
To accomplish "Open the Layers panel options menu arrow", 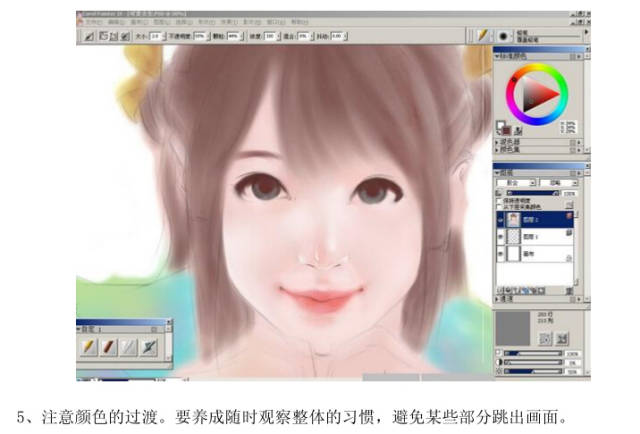I will pyautogui.click(x=580, y=173).
